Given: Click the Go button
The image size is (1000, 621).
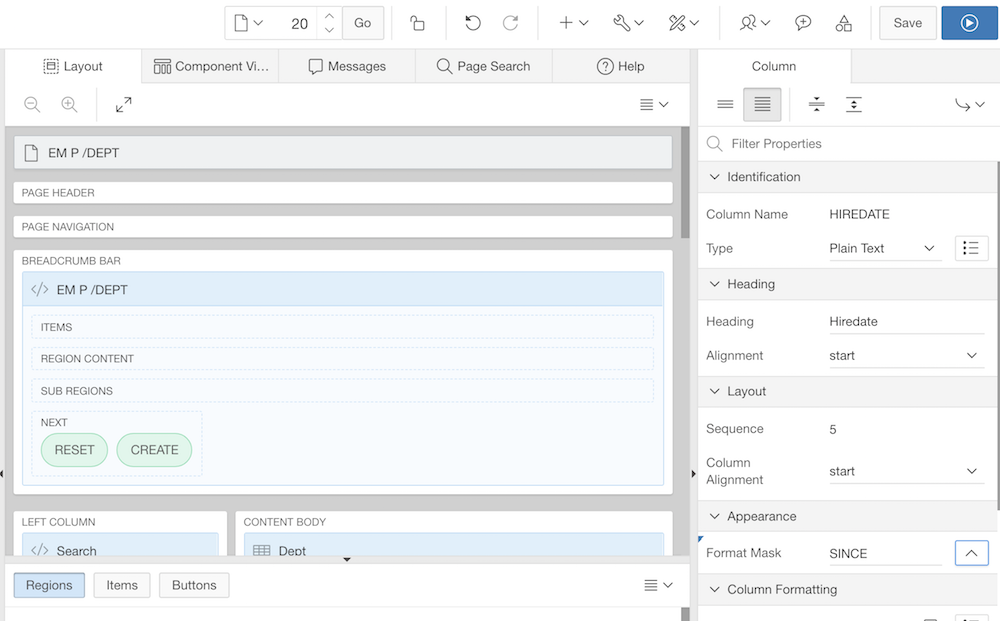Looking at the screenshot, I should coord(363,23).
